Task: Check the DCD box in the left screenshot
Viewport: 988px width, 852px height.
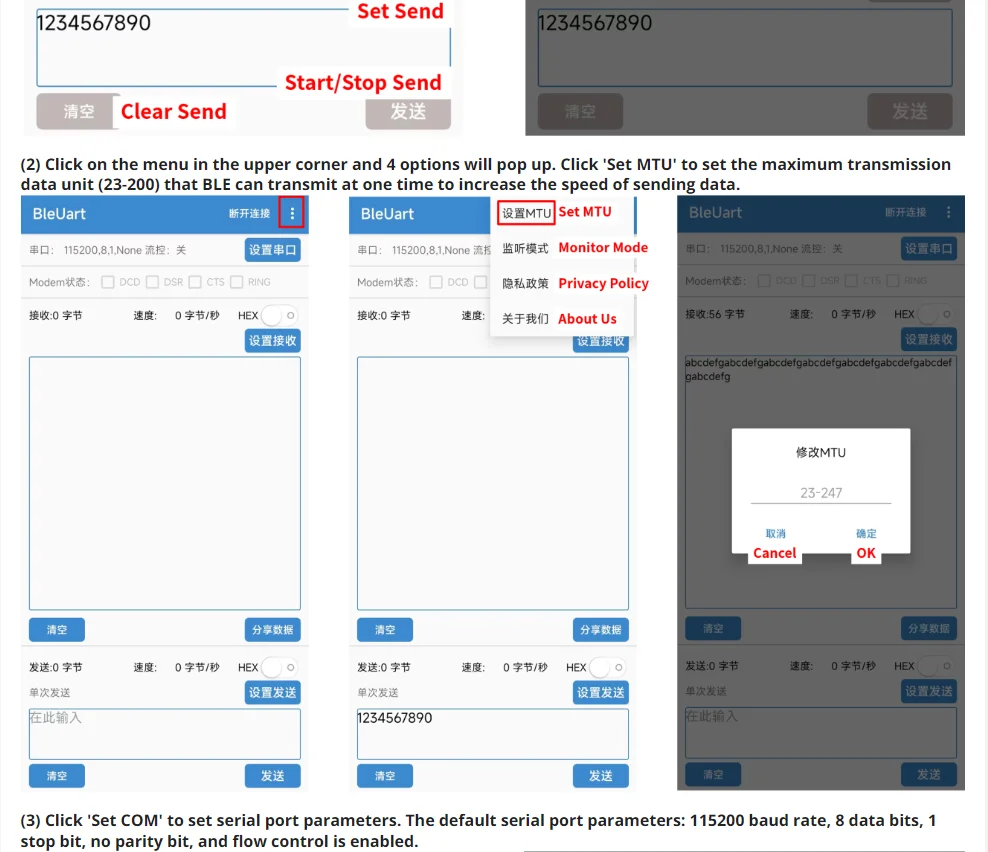Action: 108,282
